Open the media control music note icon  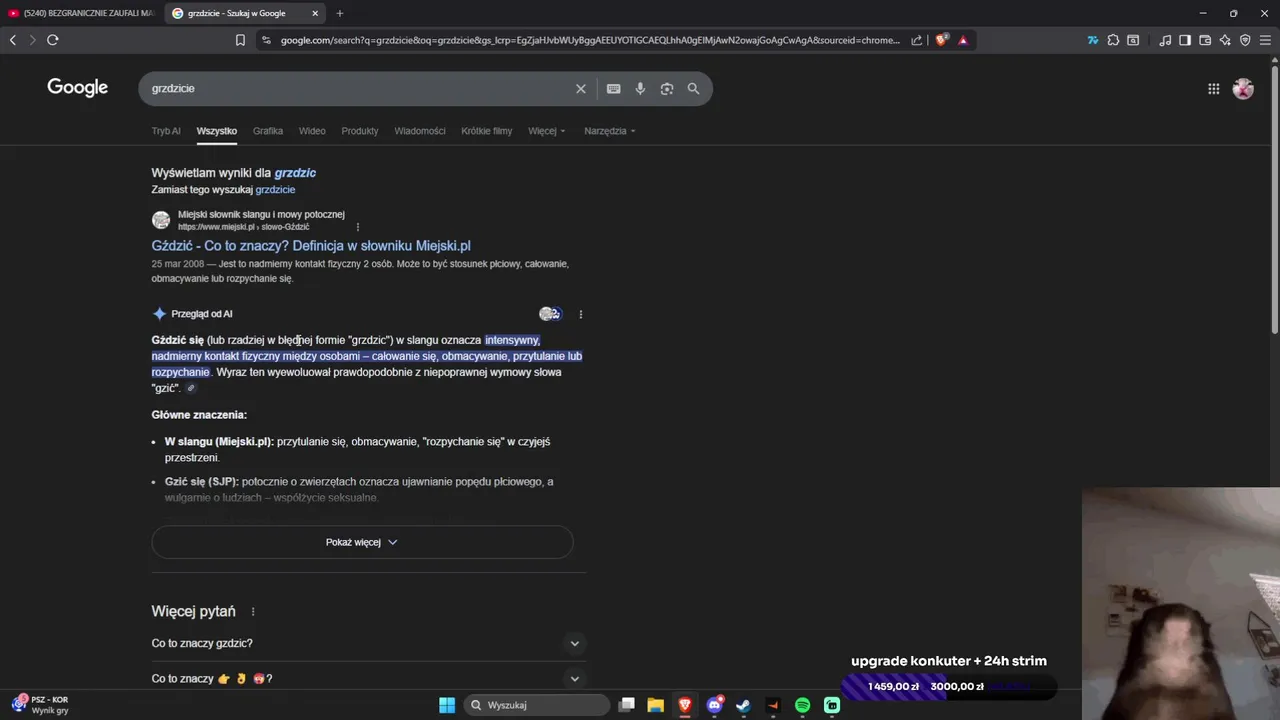(x=1165, y=40)
